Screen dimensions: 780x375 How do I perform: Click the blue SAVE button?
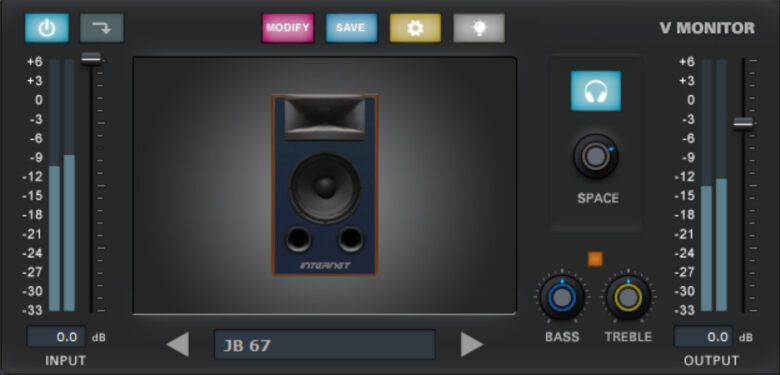point(351,28)
